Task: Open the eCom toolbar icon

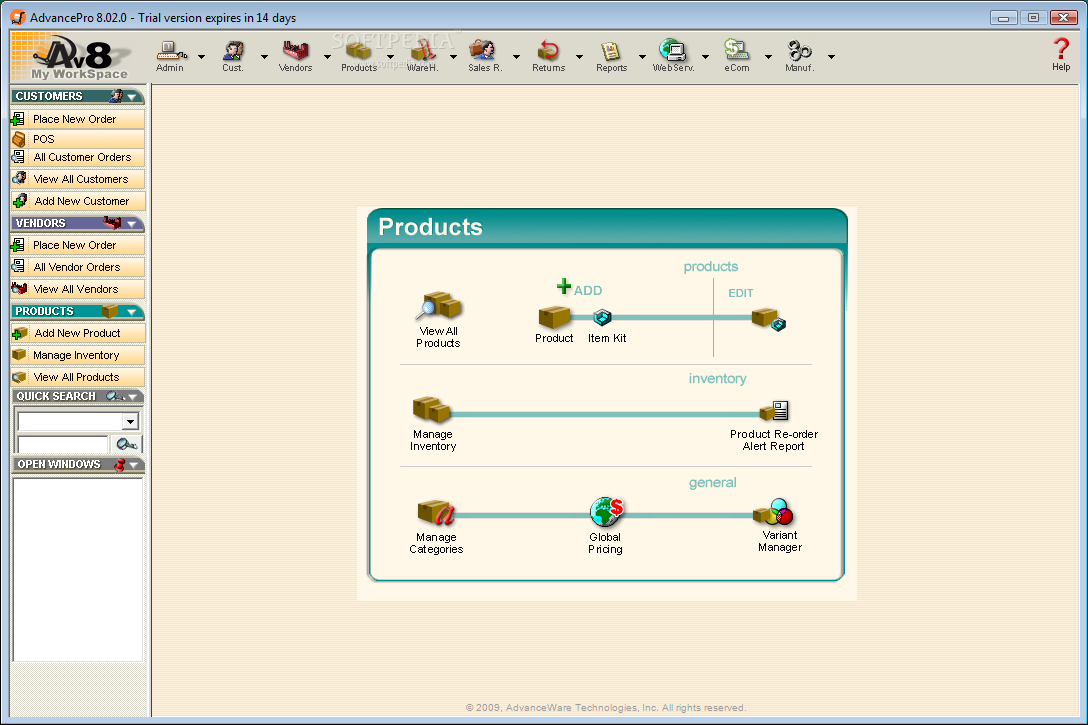Action: tap(736, 56)
